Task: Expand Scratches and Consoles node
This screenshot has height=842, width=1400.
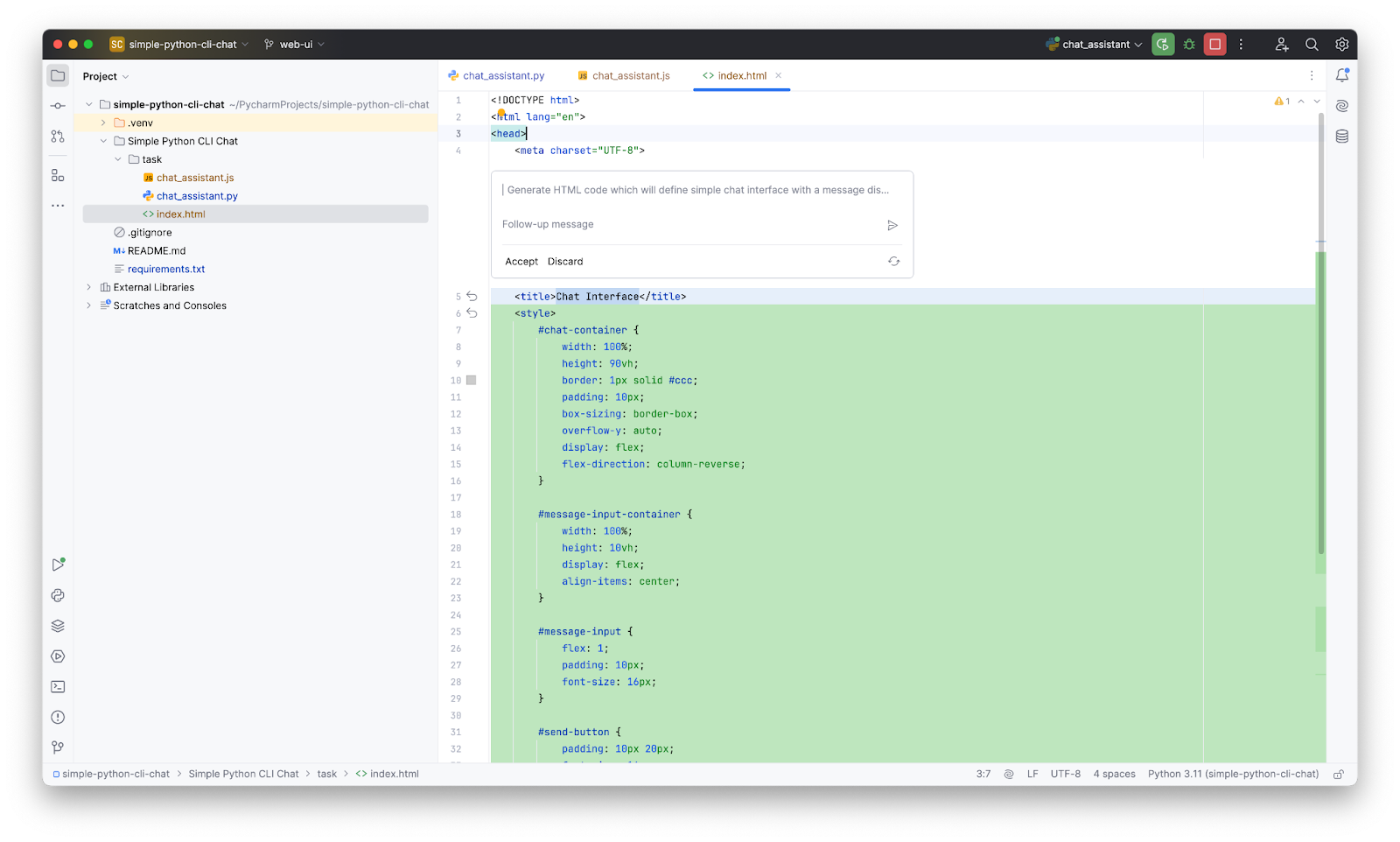Action: pyautogui.click(x=88, y=306)
